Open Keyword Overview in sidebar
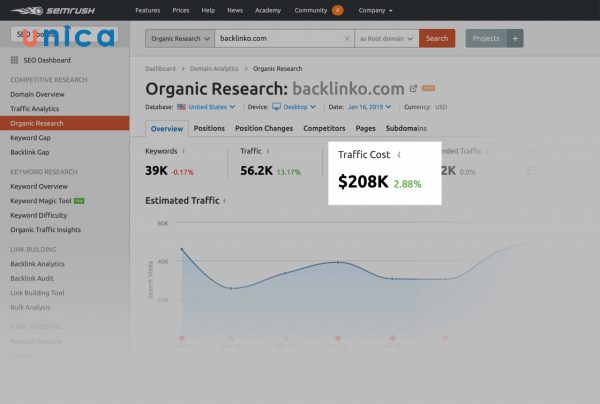Screen dimensions: 600x404 click(x=39, y=186)
